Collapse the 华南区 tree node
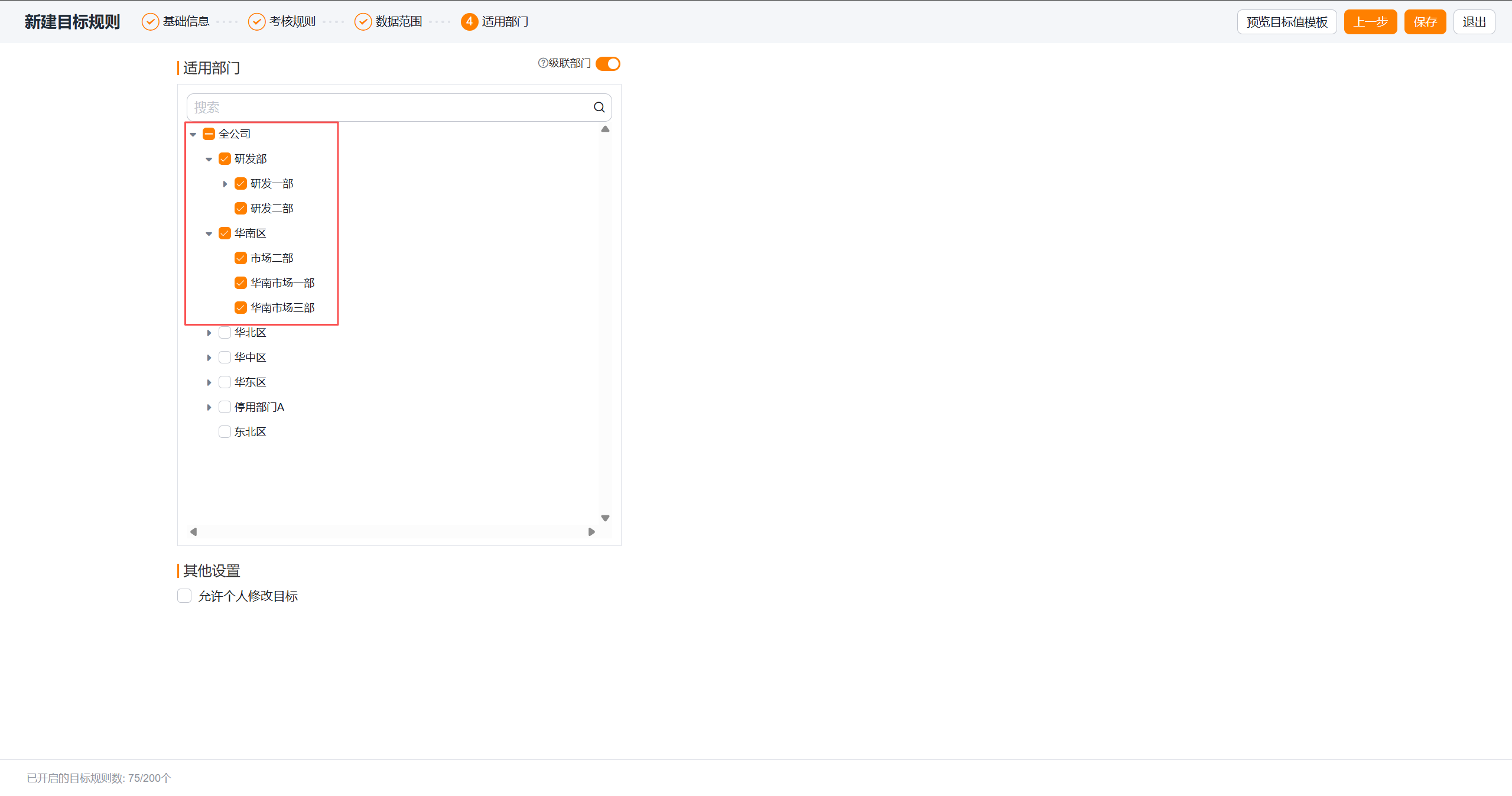This screenshot has width=1512, height=796. click(x=209, y=234)
